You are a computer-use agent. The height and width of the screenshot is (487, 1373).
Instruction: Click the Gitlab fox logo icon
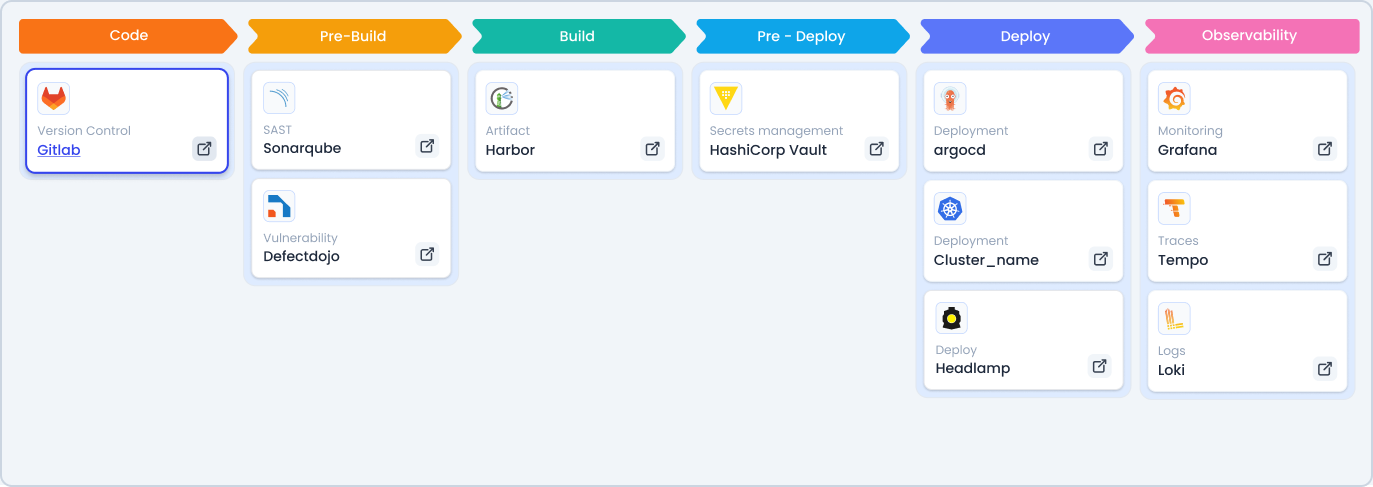pyautogui.click(x=54, y=98)
